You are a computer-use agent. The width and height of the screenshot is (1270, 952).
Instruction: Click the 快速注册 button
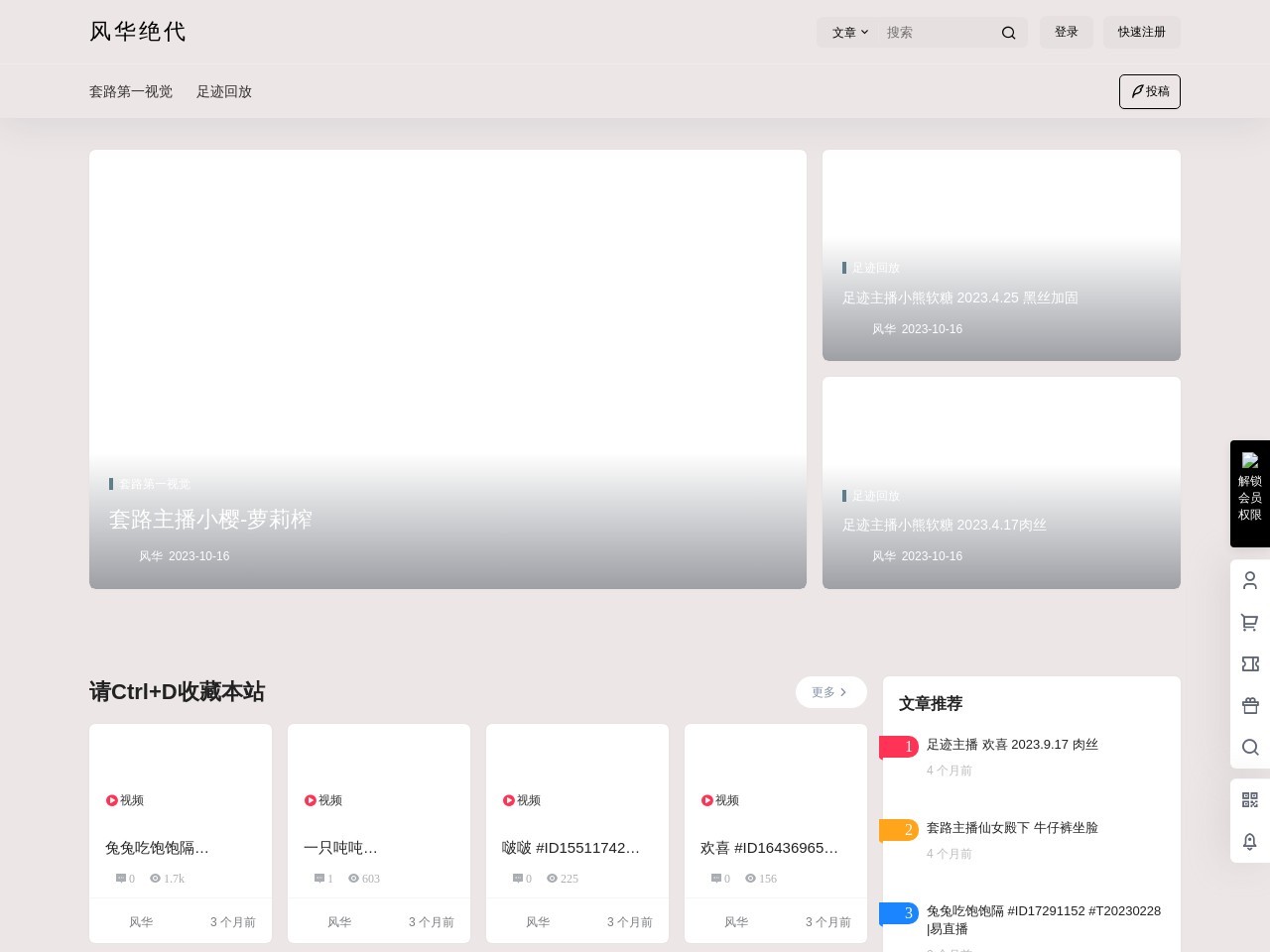click(x=1141, y=32)
